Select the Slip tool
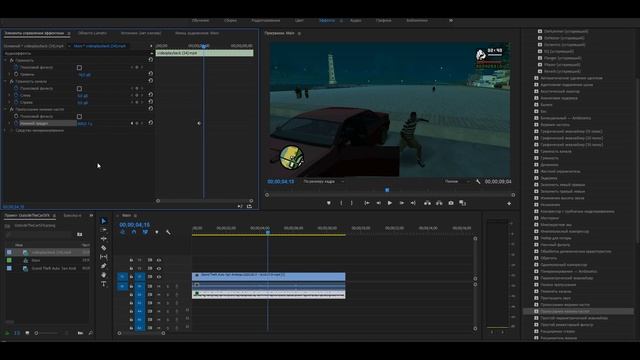The image size is (640, 360). pyautogui.click(x=104, y=257)
